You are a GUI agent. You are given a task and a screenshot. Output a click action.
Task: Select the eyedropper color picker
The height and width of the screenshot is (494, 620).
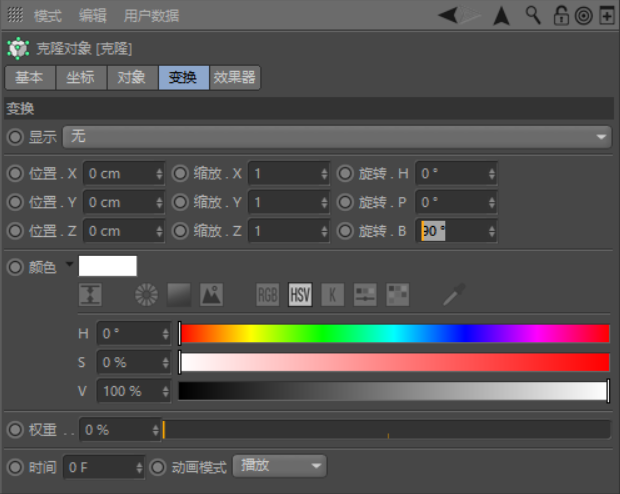[x=454, y=294]
